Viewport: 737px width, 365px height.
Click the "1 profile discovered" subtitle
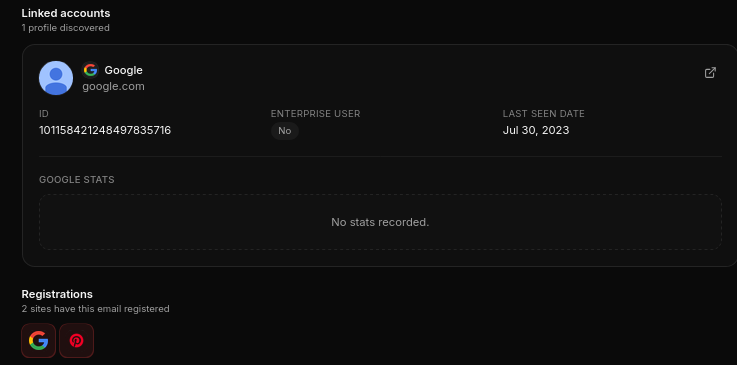click(65, 28)
